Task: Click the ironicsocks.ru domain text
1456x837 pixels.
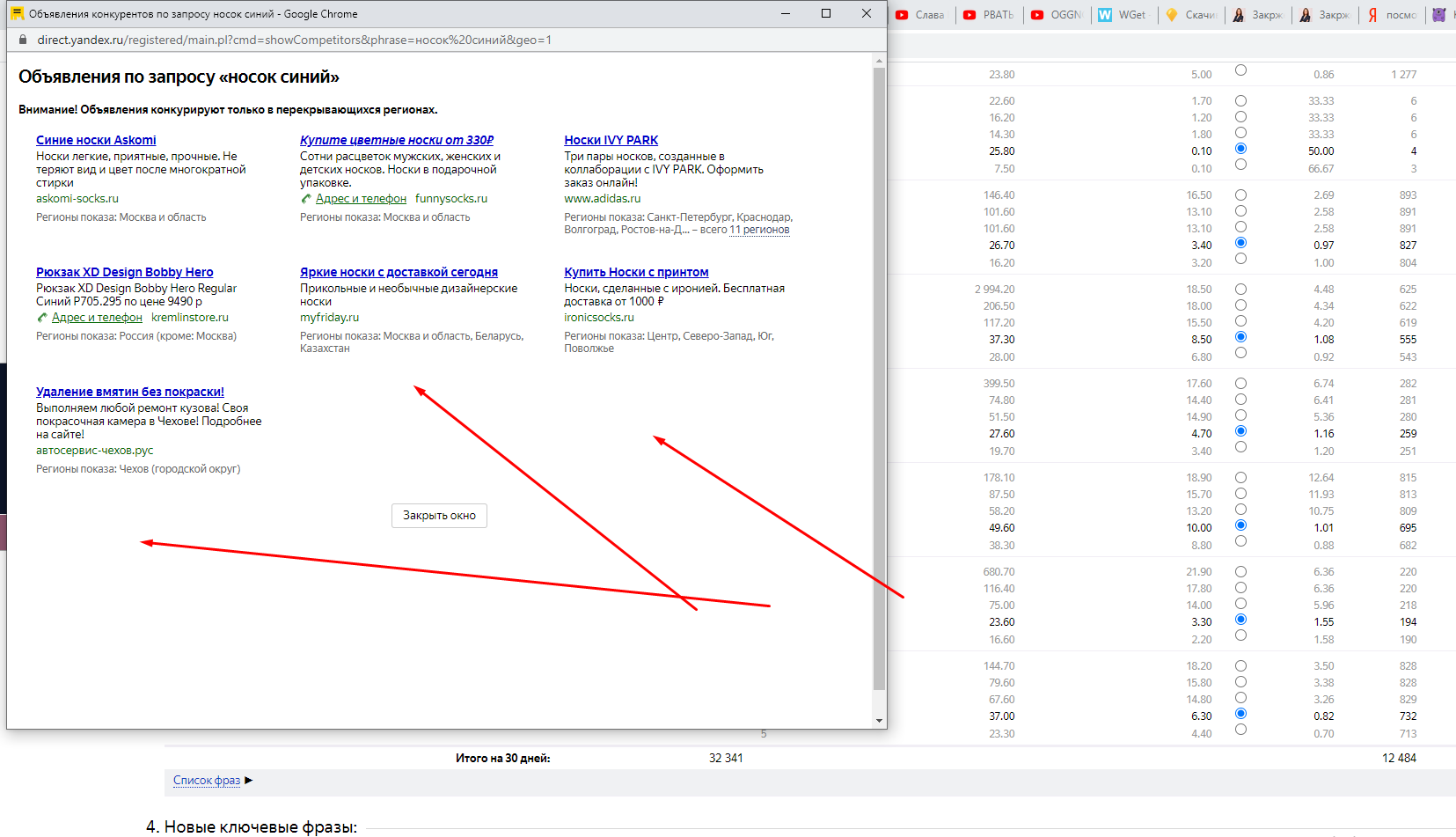Action: tap(599, 318)
